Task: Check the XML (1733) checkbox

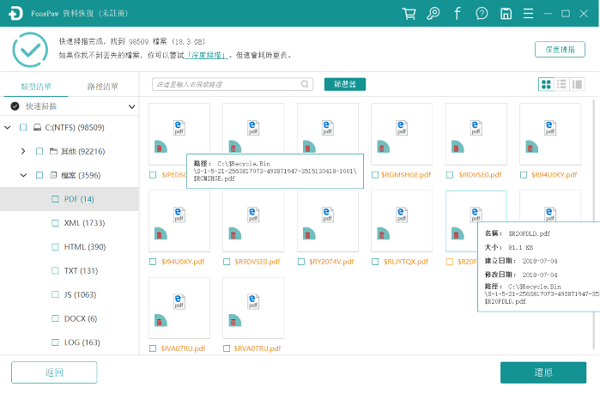Action: point(55,223)
